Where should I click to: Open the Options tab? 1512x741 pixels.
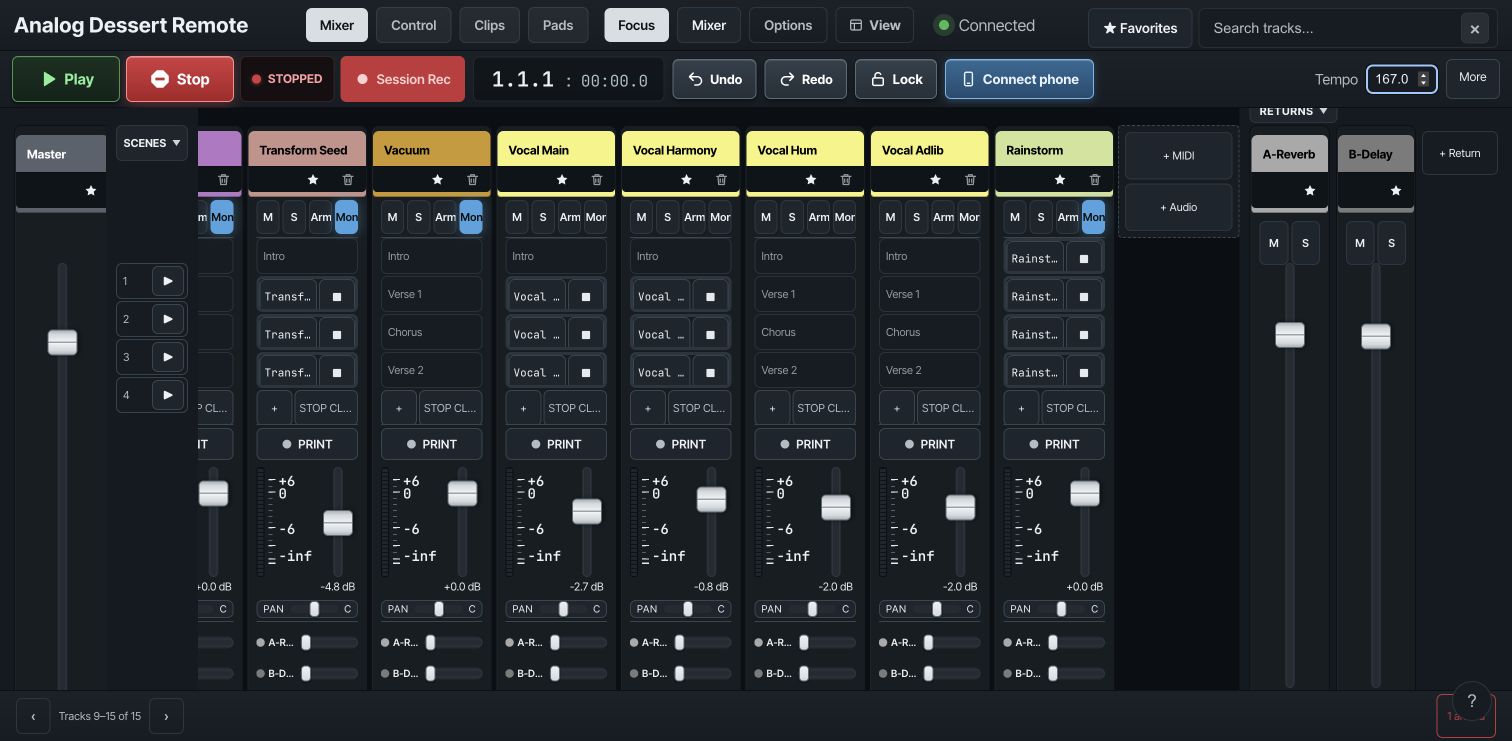pos(788,25)
